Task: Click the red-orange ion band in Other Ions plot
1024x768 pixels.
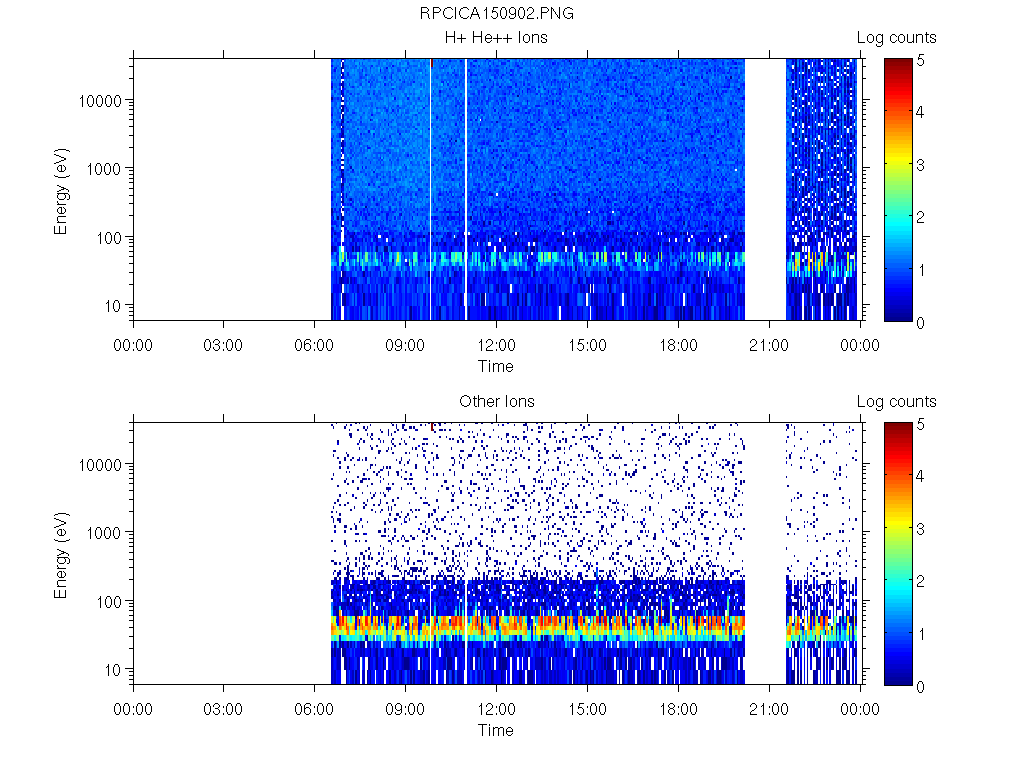Action: (538, 624)
